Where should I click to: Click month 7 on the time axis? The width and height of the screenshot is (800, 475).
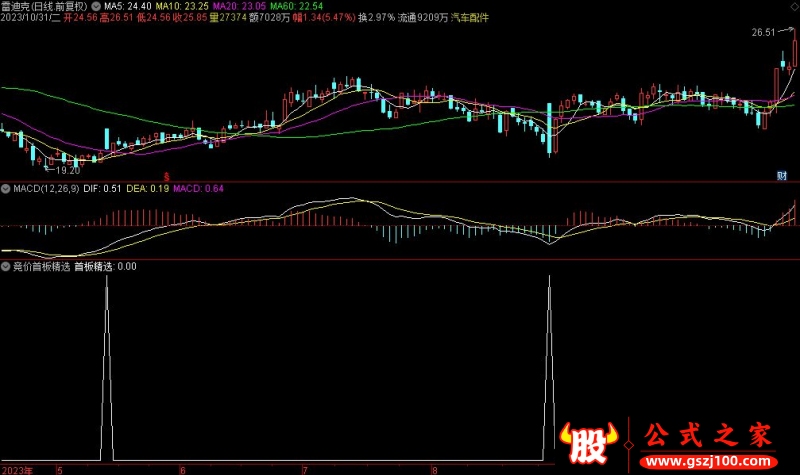(305, 470)
